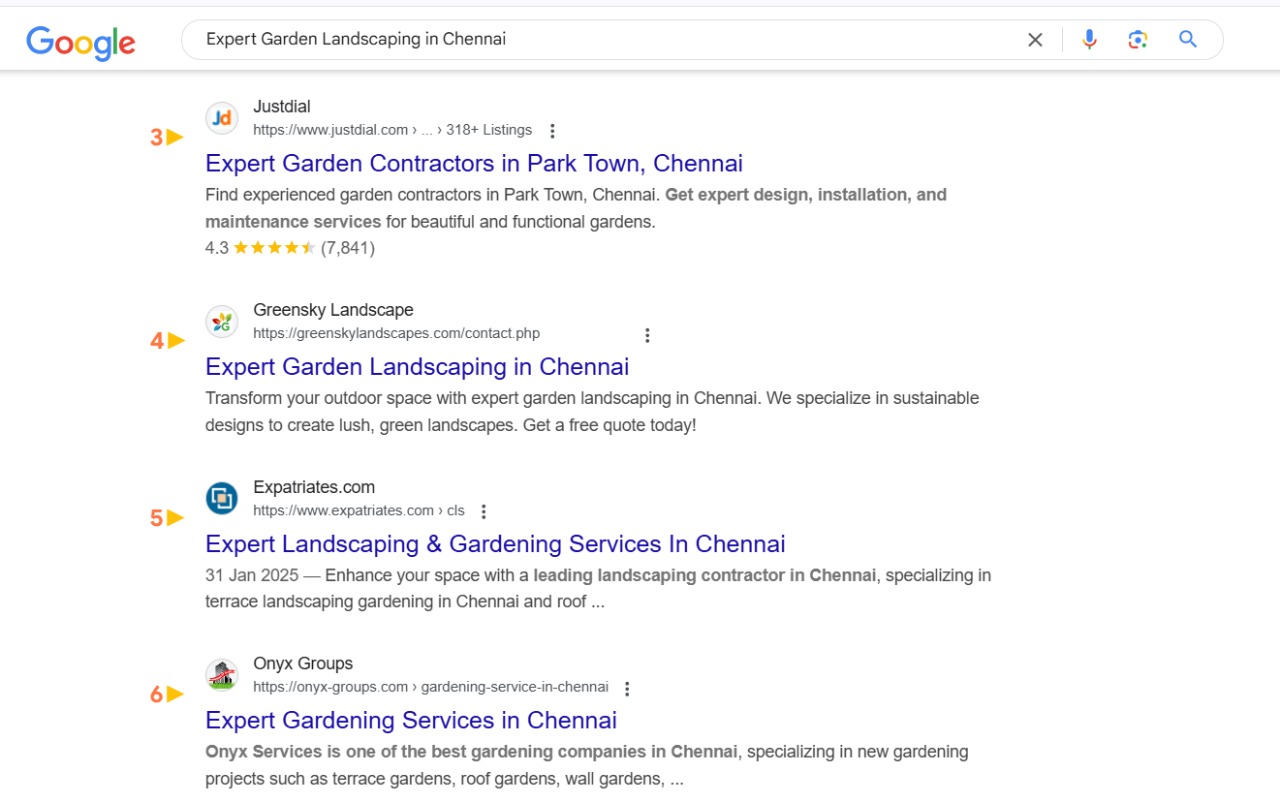Open 'Expert Landscaping & Gardening Services In Chennai' link

point(495,544)
